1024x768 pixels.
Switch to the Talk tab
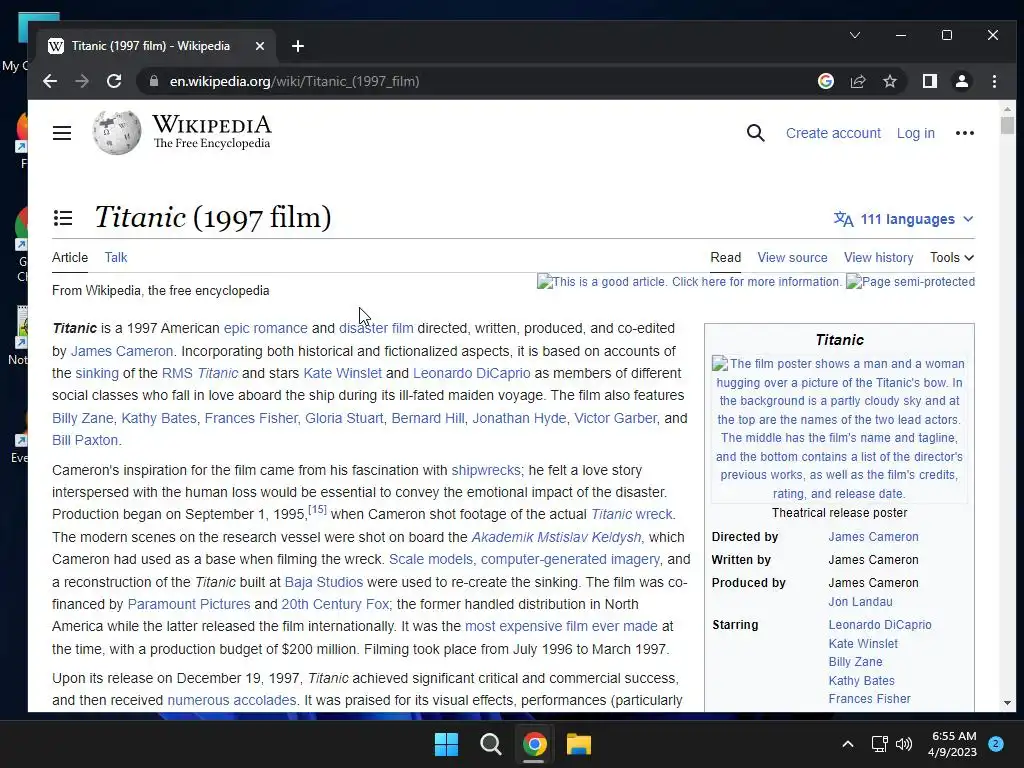click(x=116, y=257)
